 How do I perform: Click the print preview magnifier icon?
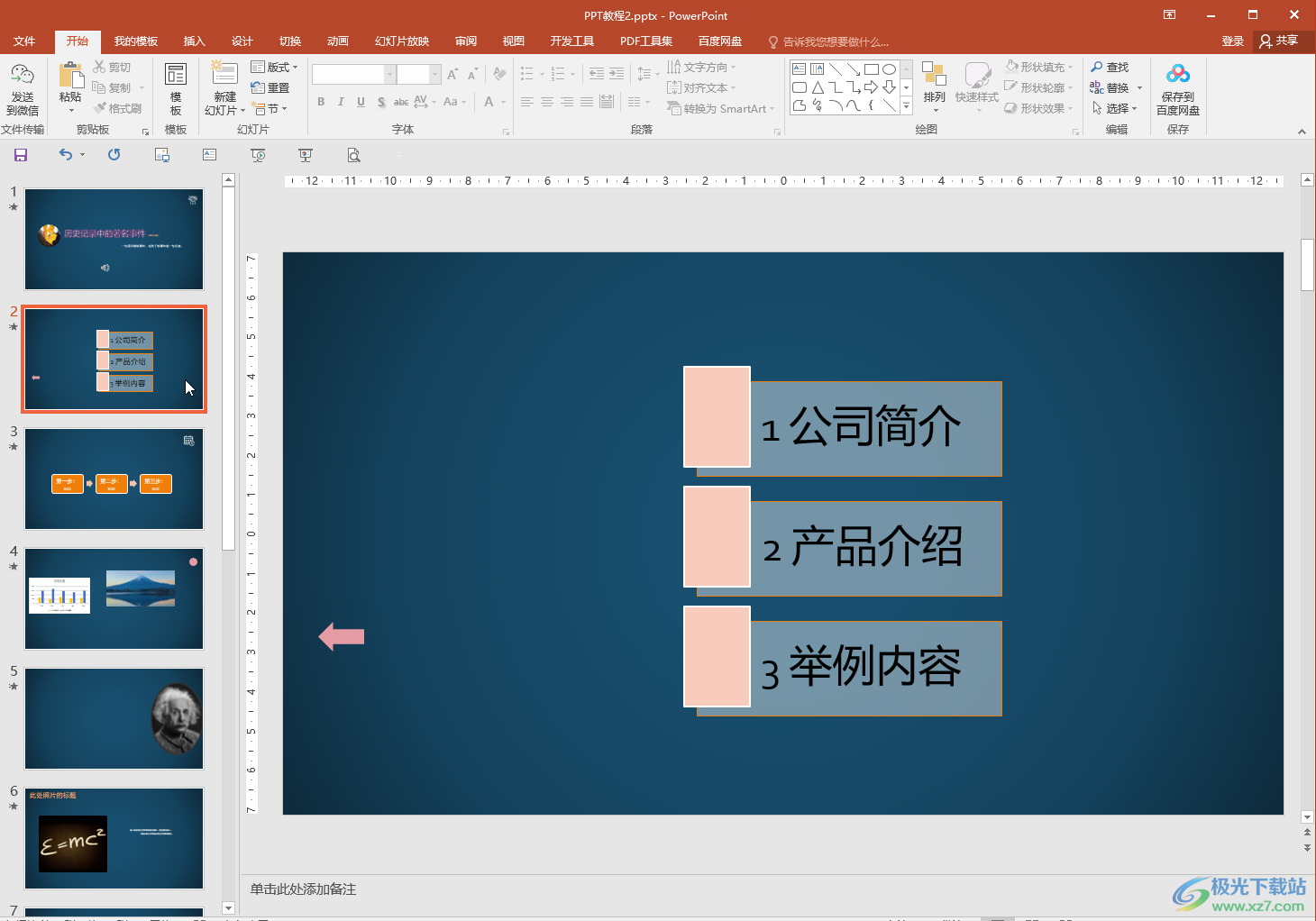[354, 155]
